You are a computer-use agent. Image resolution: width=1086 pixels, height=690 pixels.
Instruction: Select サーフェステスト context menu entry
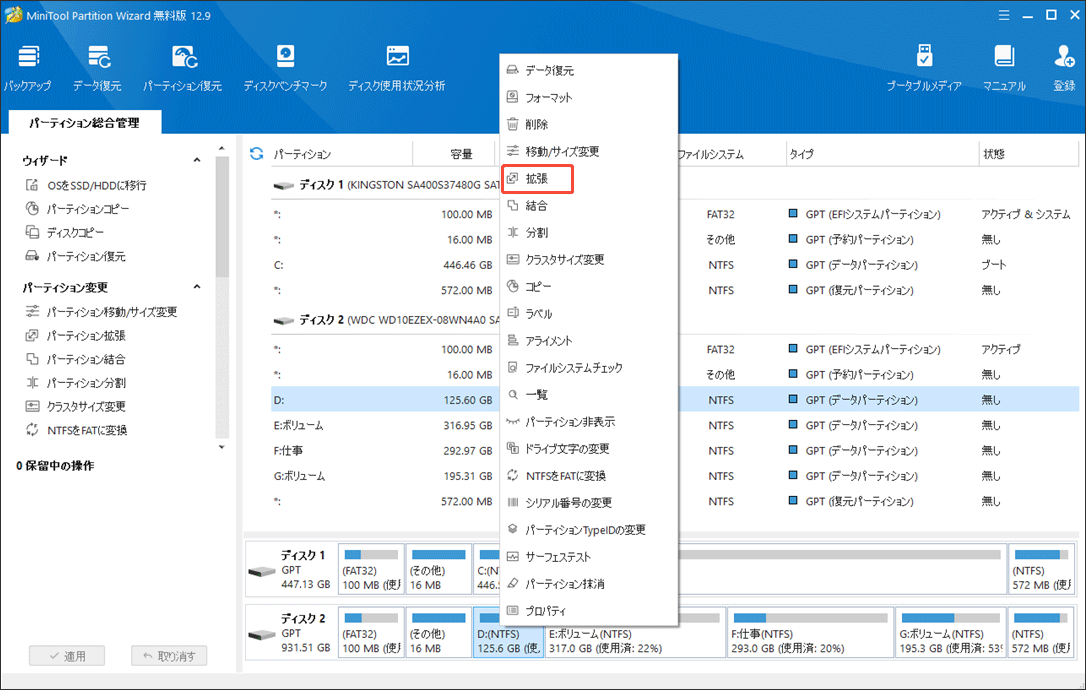(589, 556)
